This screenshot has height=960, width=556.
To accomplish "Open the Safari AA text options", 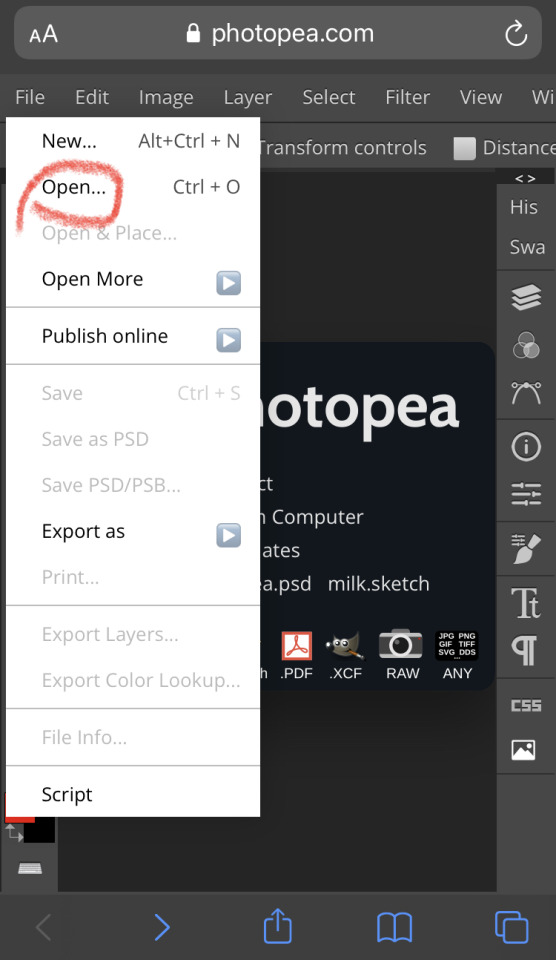I will (x=43, y=34).
